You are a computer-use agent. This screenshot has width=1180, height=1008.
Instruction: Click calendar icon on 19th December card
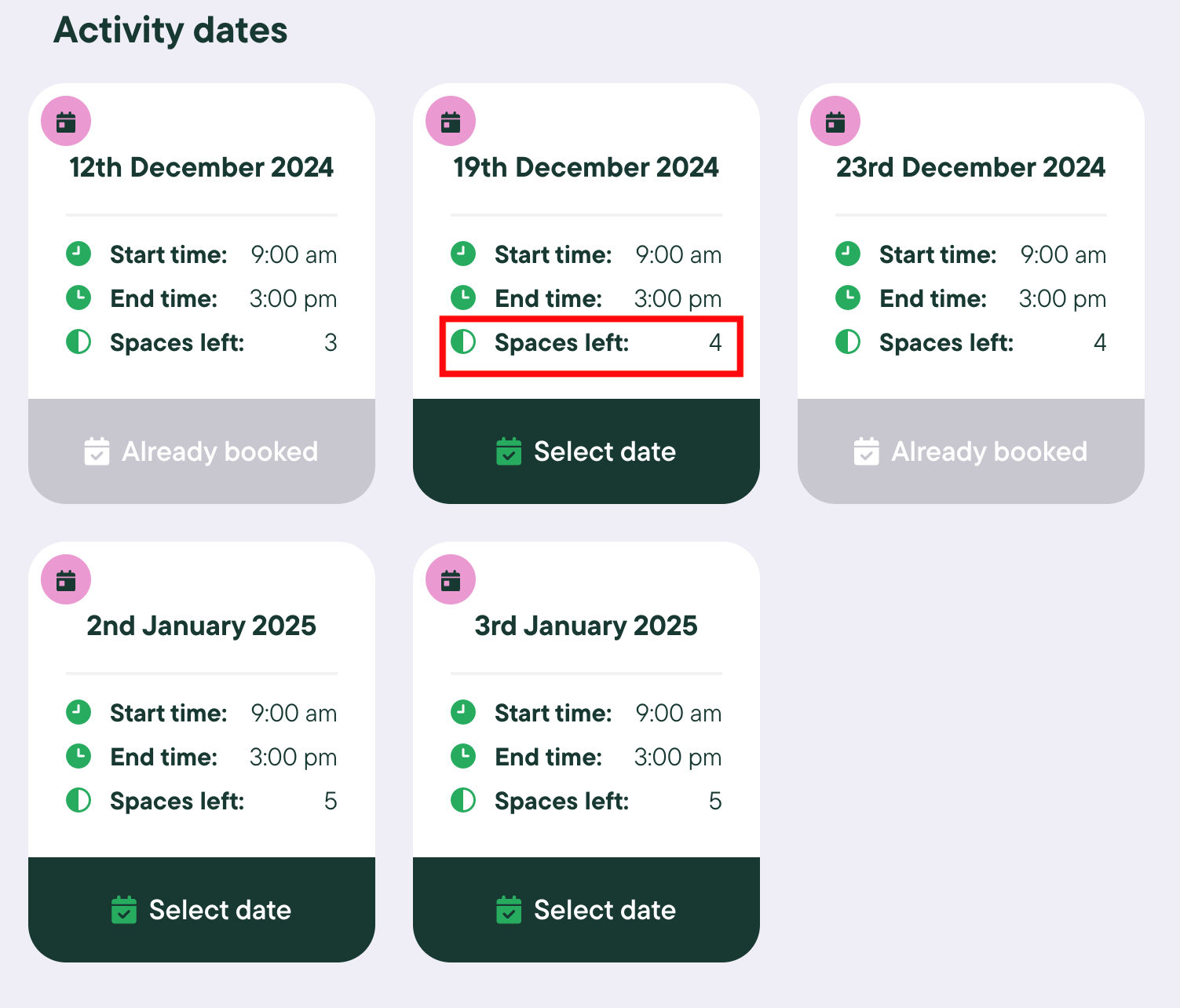click(451, 122)
